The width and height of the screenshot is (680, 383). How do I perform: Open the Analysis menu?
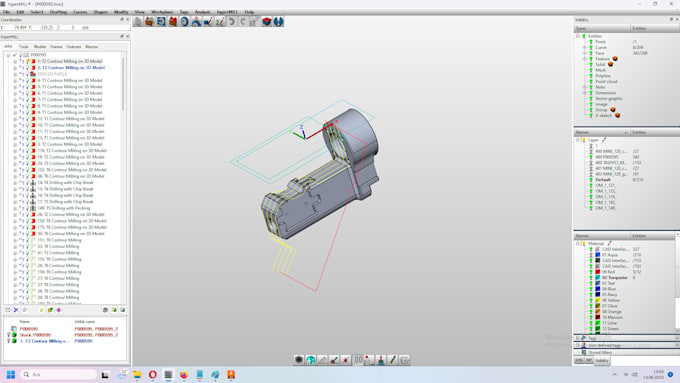[x=203, y=12]
